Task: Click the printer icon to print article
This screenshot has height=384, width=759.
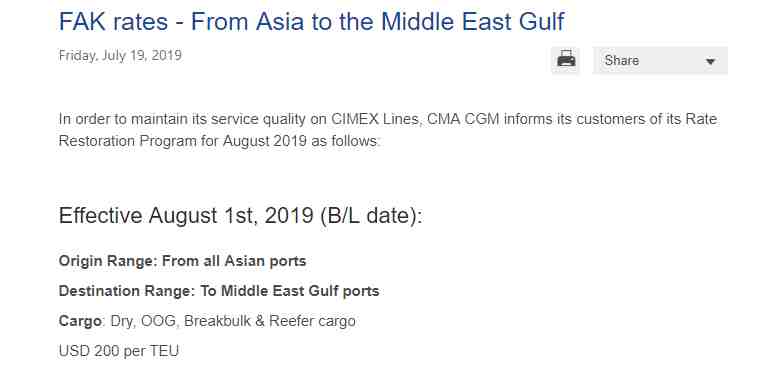Action: click(565, 61)
